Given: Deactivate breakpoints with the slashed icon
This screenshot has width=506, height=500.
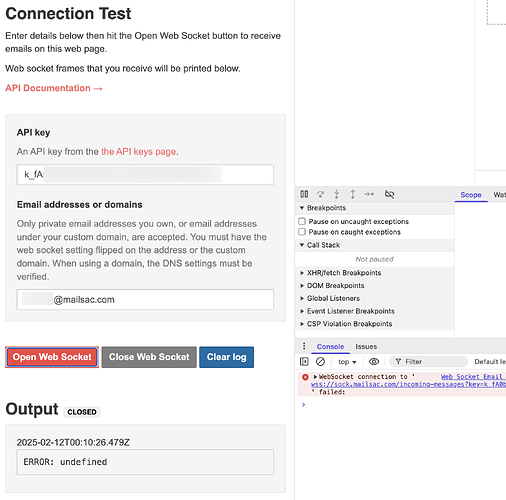Looking at the screenshot, I should (389, 194).
